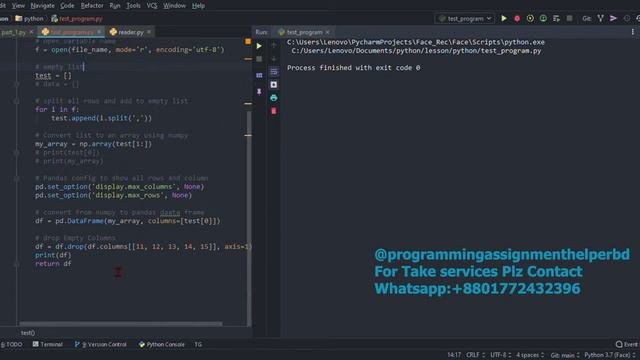Click the editor's horizontal scrollbar
This screenshot has height=360, width=640.
click(x=121, y=324)
